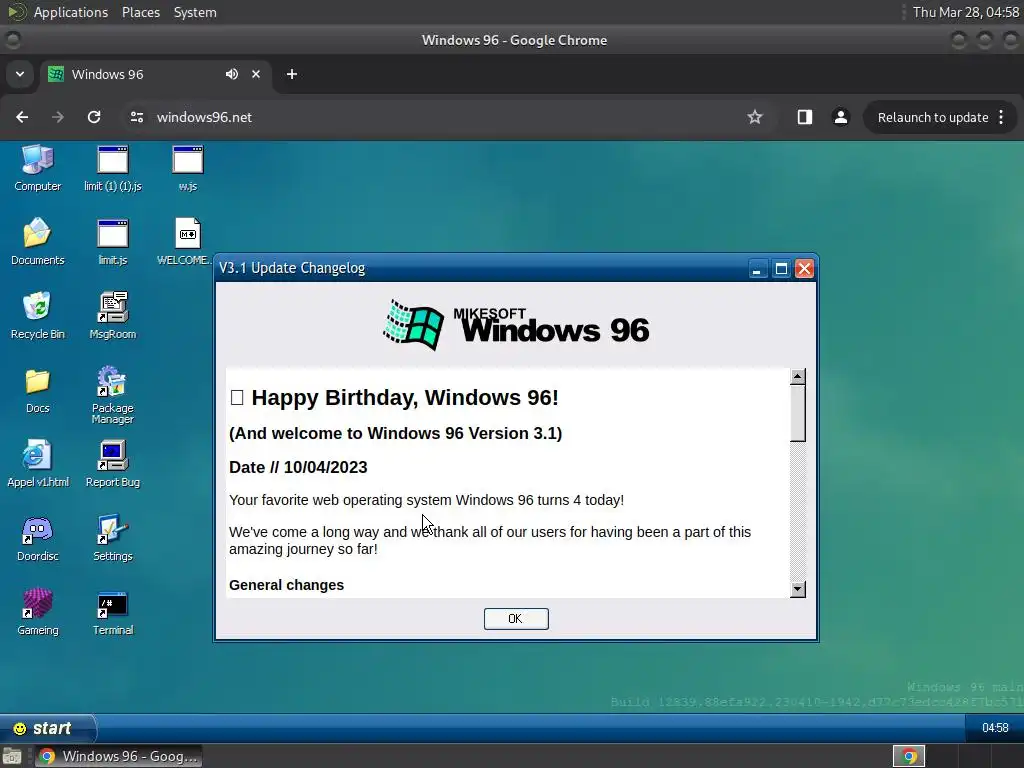Image resolution: width=1024 pixels, height=768 pixels.
Task: Open a new Chrome tab
Action: 292,74
